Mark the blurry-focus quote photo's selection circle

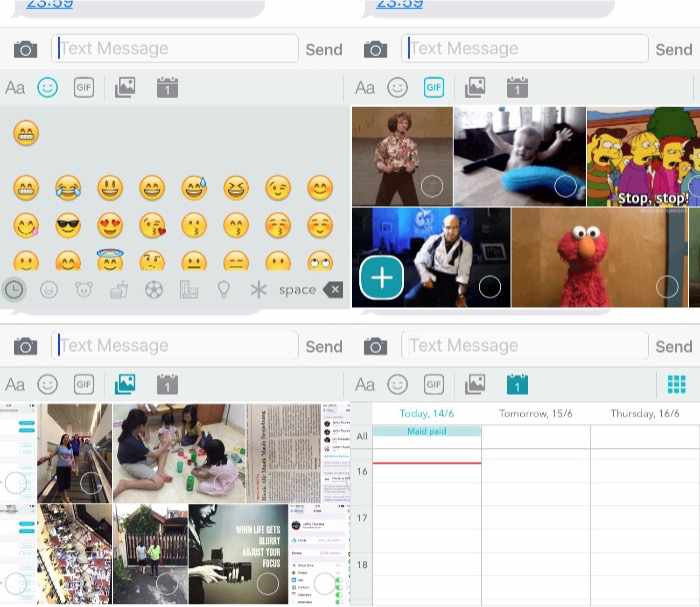point(239,584)
